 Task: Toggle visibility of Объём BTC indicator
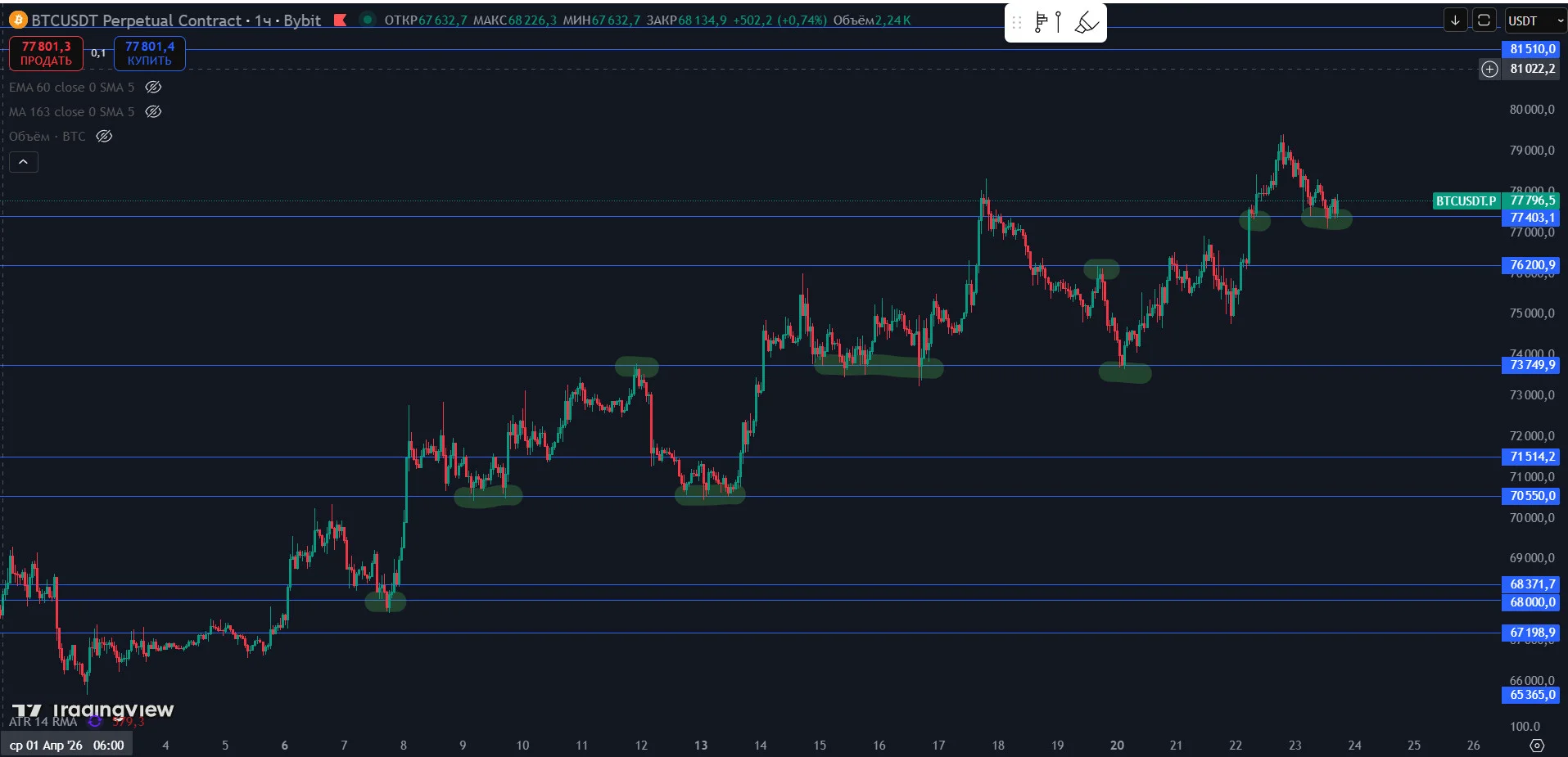click(x=104, y=137)
